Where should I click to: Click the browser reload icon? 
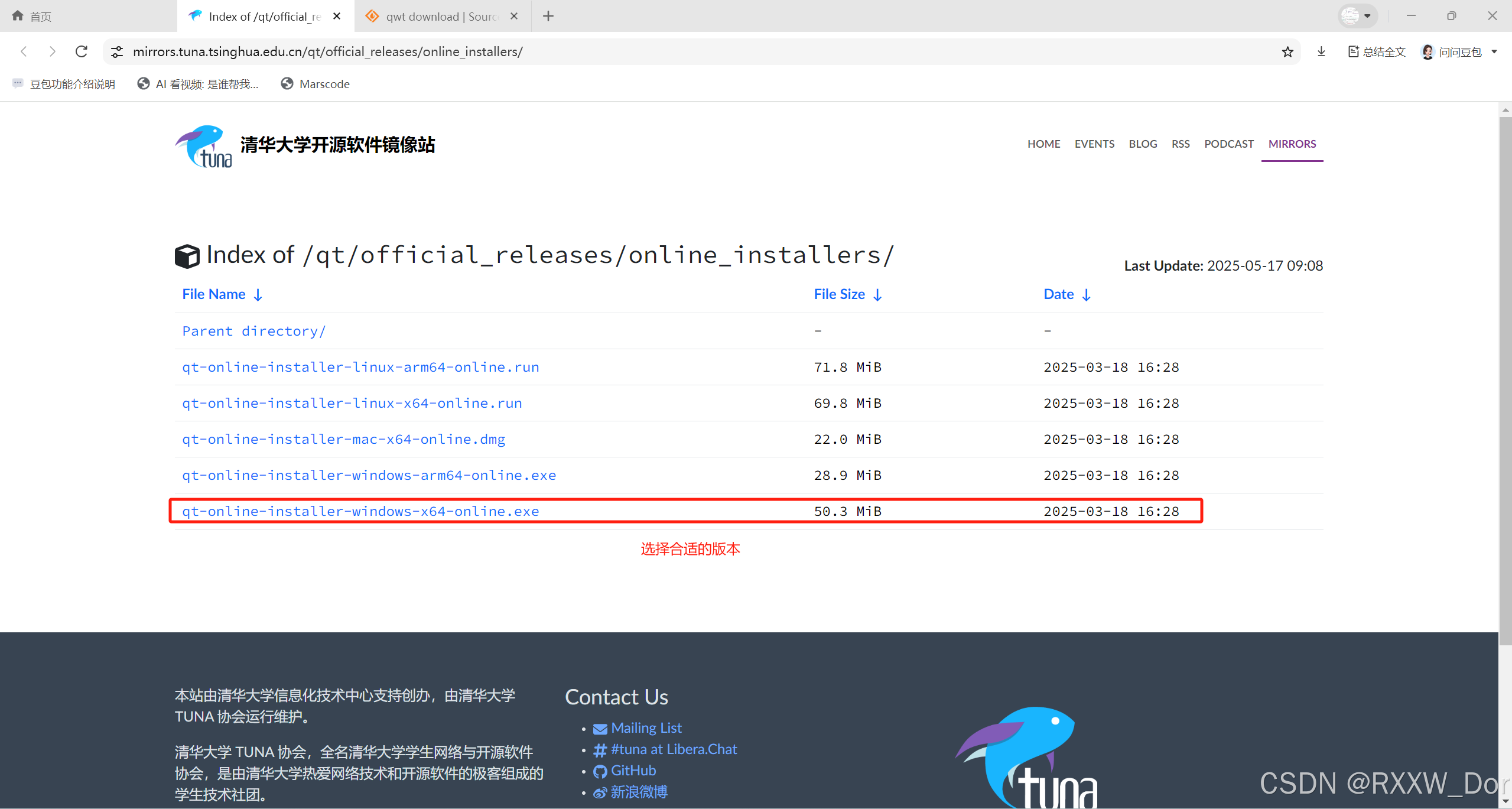click(x=82, y=51)
